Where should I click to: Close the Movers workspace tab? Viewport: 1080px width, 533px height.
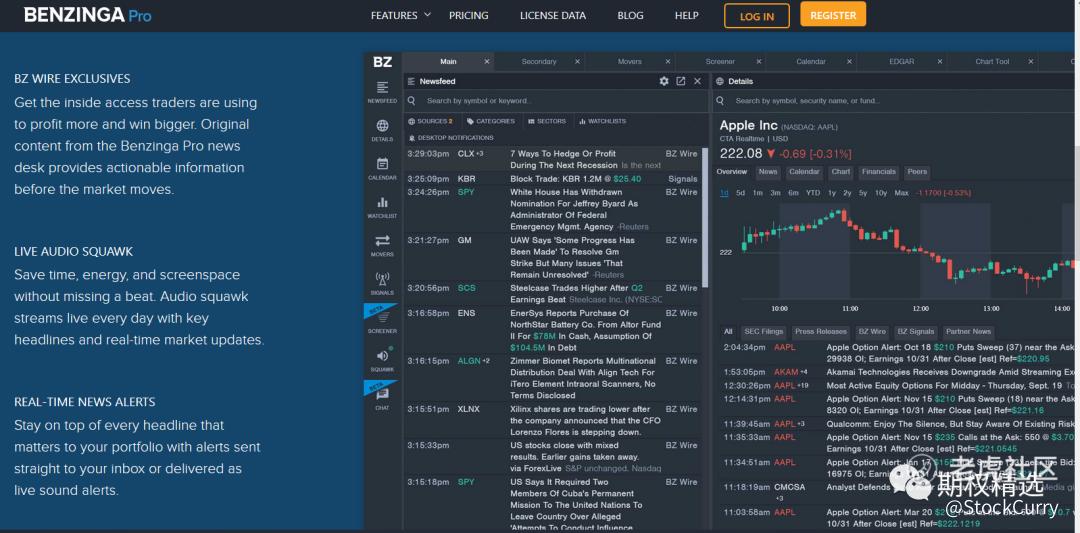point(668,61)
